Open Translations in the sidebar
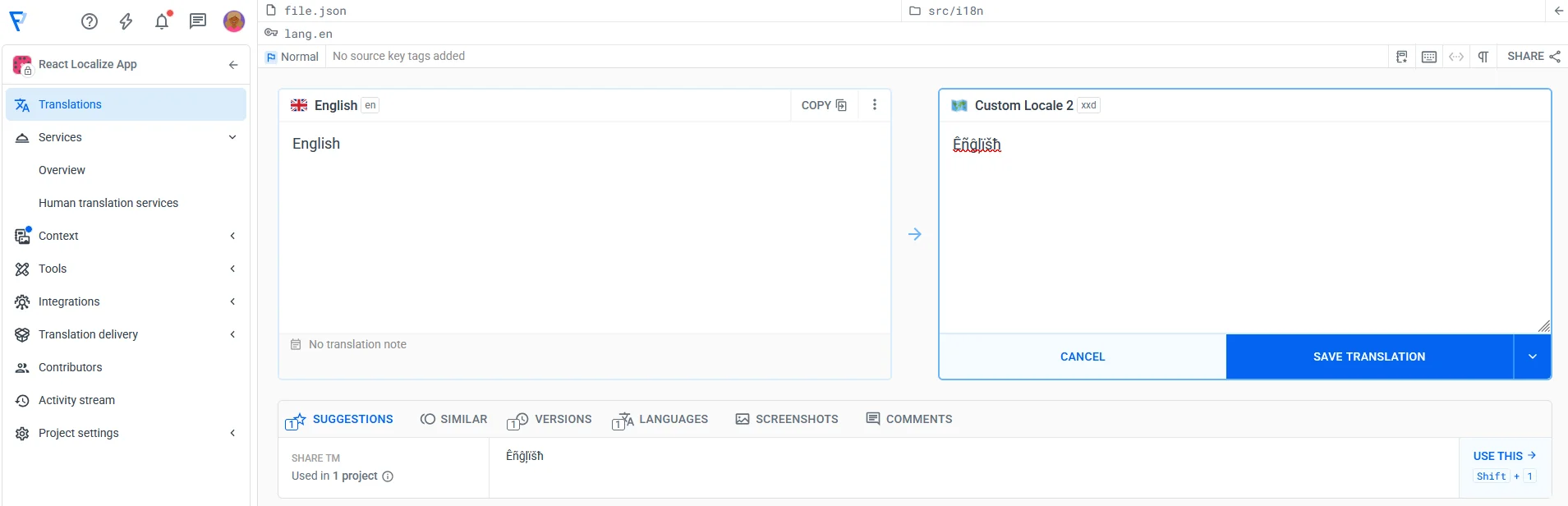 126,104
